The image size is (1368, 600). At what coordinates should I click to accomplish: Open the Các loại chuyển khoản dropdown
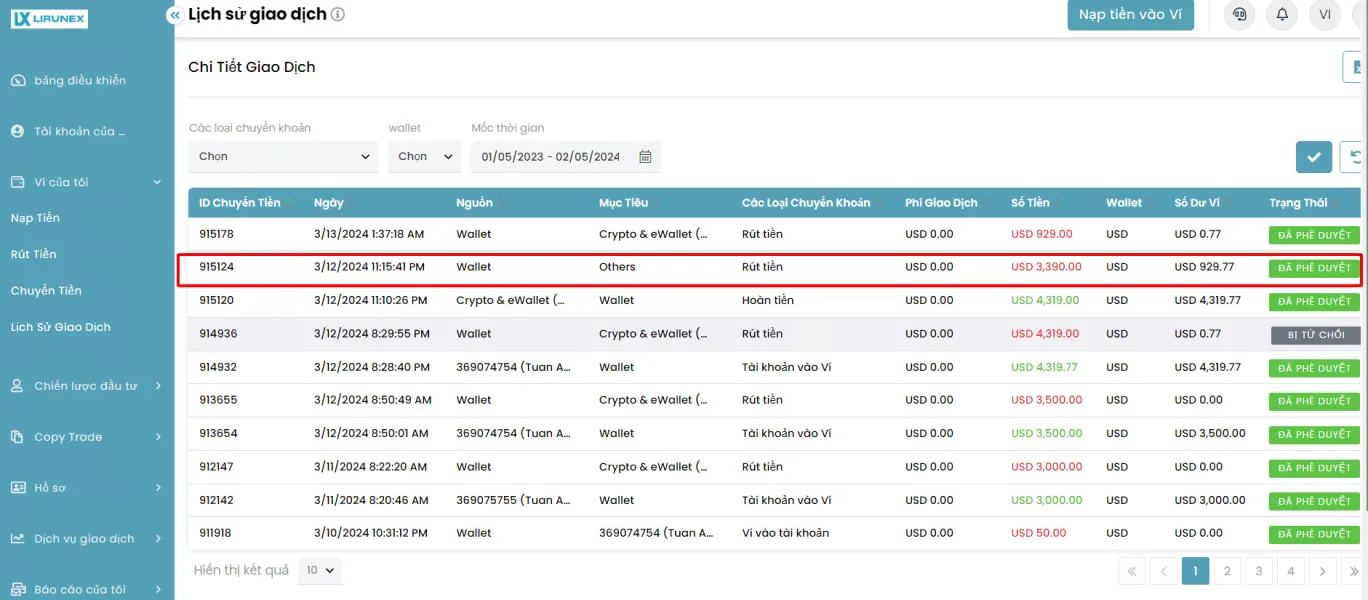[283, 157]
